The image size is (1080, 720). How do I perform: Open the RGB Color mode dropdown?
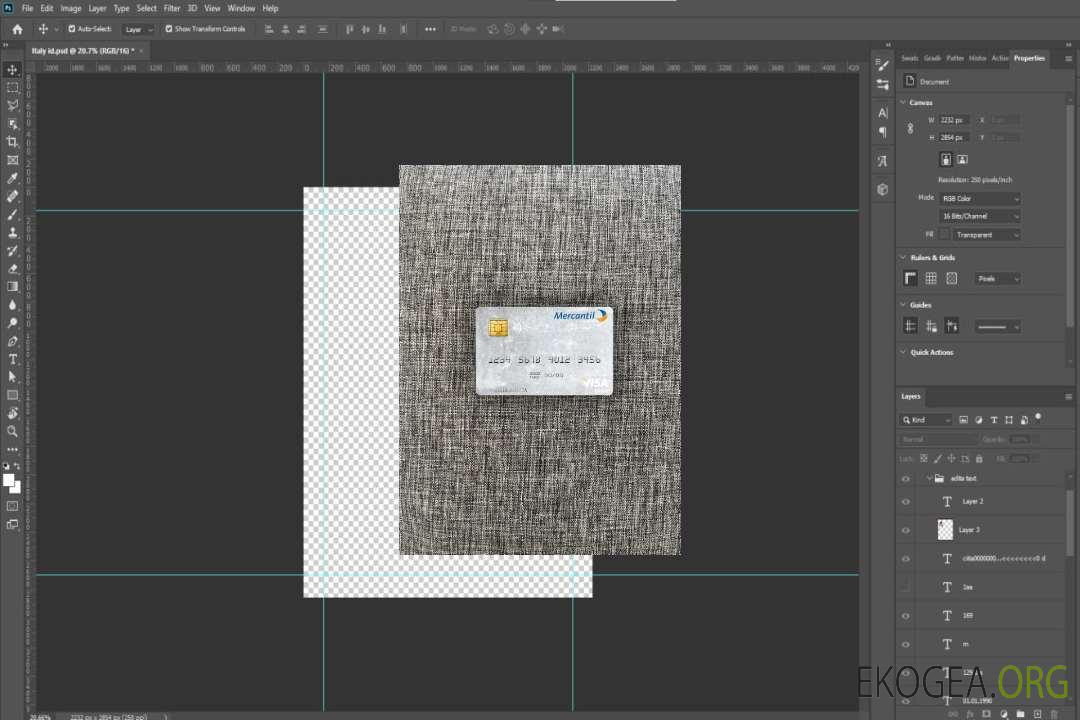click(x=979, y=199)
